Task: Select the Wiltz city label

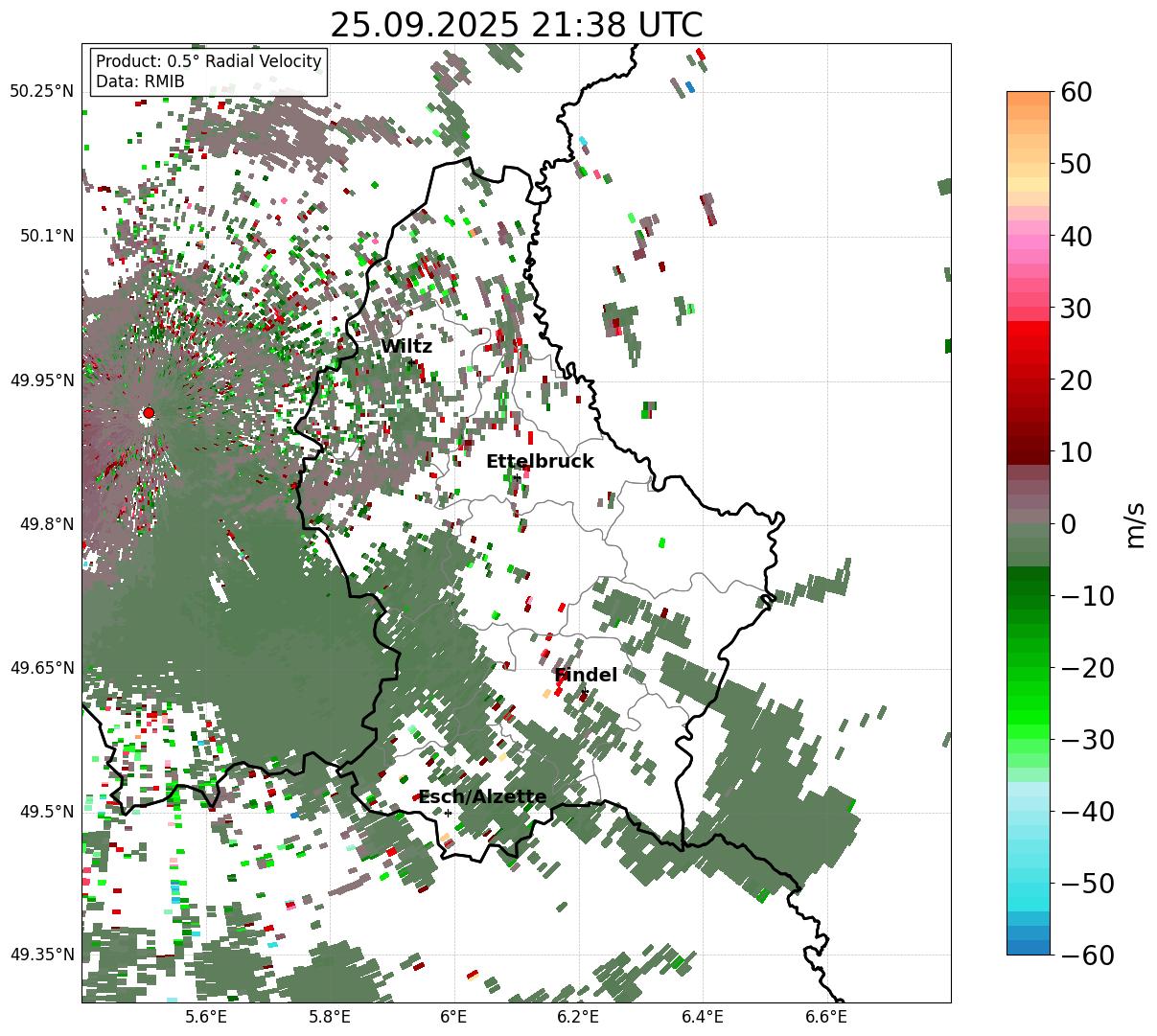Action: tap(406, 347)
